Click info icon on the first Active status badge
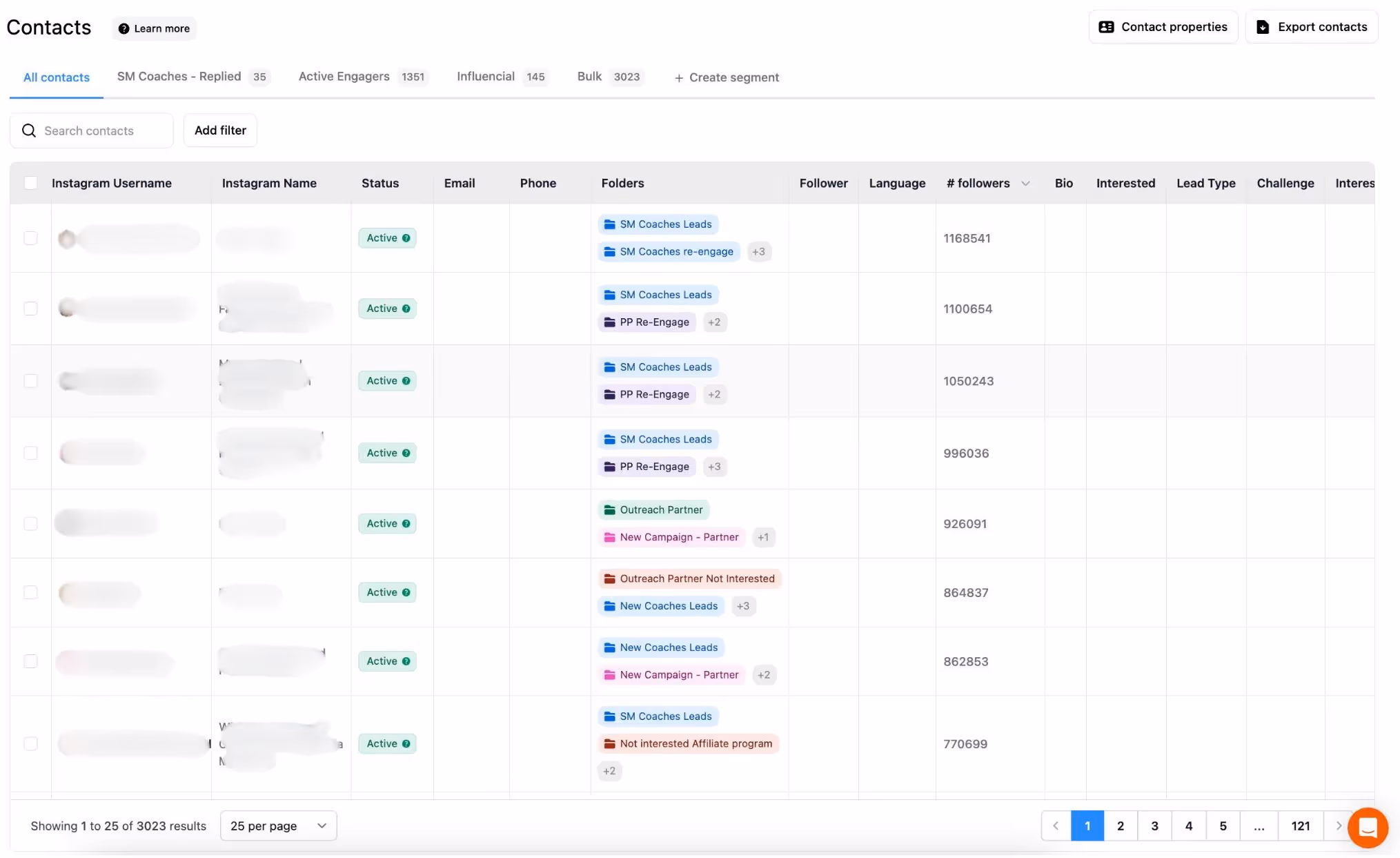Viewport: 1400px width, 858px height. pos(406,238)
